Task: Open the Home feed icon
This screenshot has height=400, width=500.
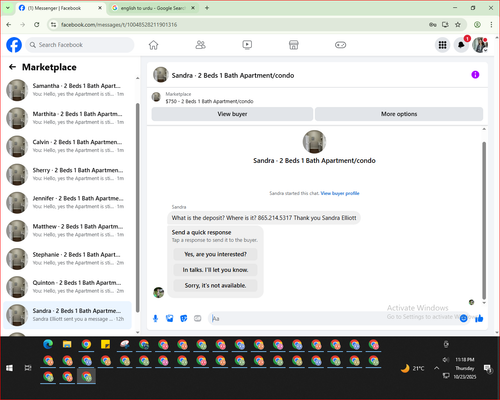Action: click(153, 45)
